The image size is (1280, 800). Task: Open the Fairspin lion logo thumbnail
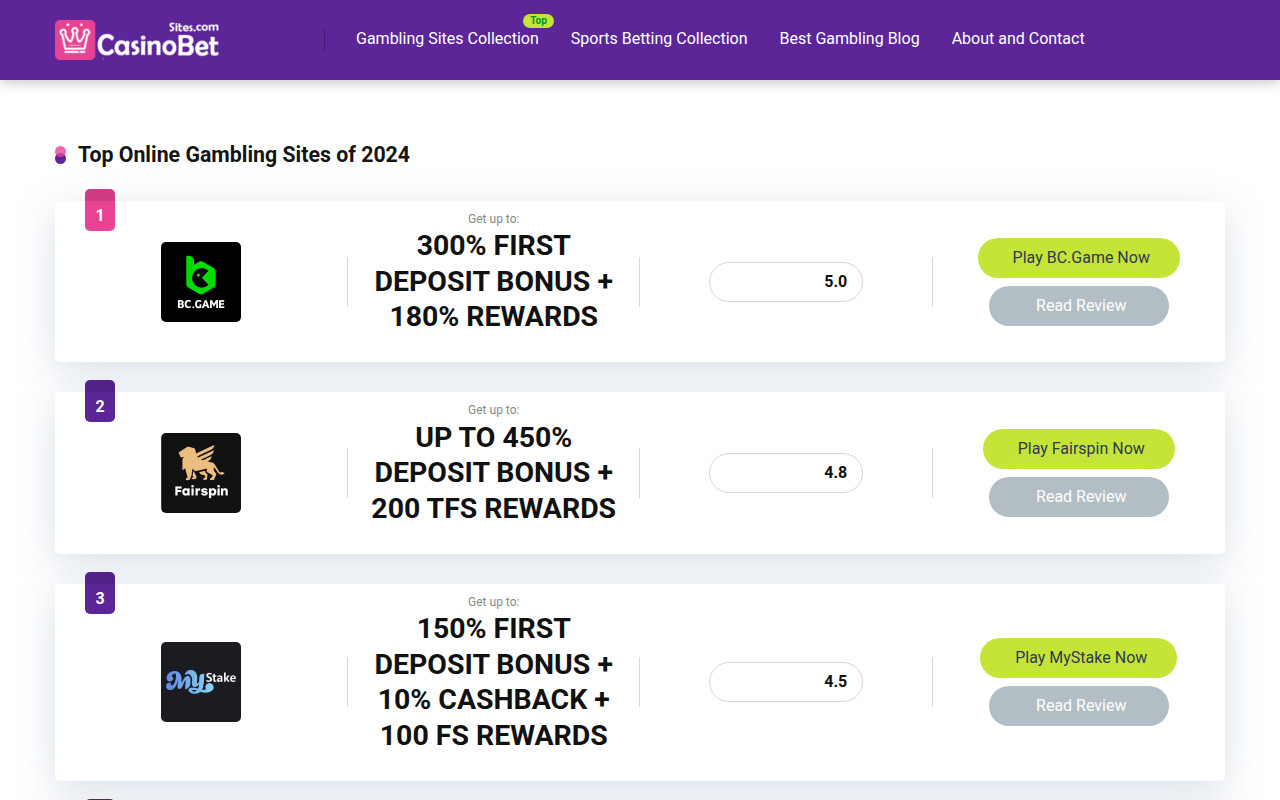point(201,473)
